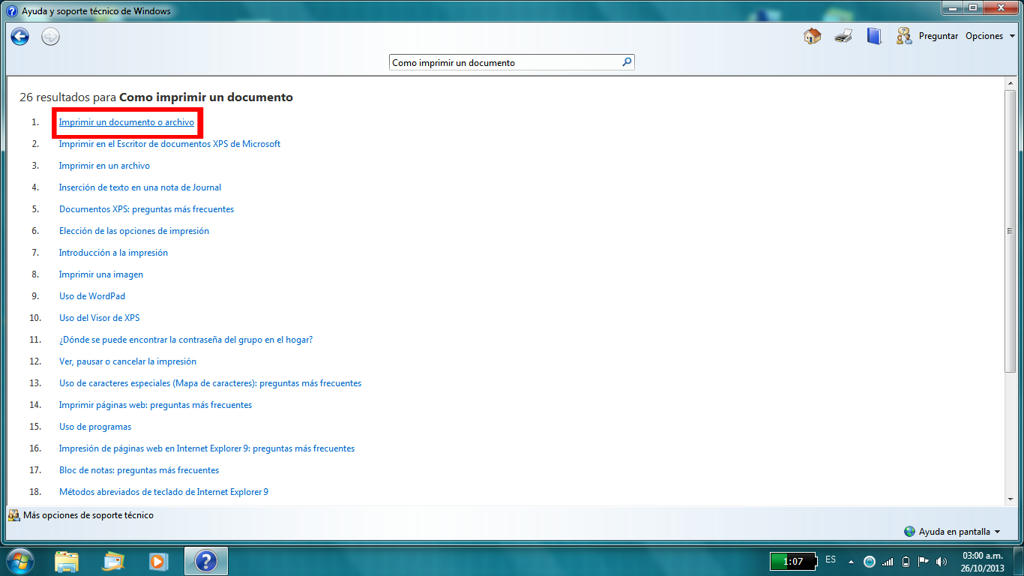Image resolution: width=1024 pixels, height=576 pixels.
Task: Open Help and Support home icon
Action: (812, 36)
